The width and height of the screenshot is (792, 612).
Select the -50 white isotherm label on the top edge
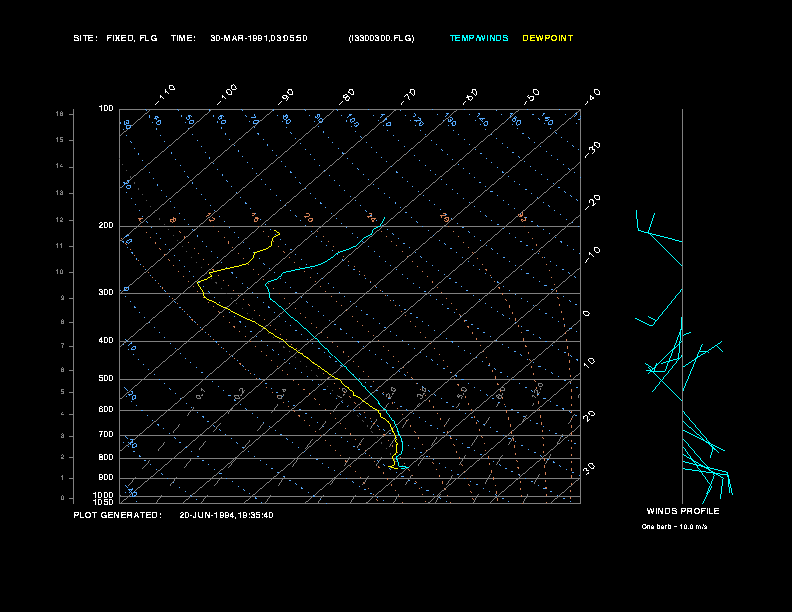tap(531, 97)
